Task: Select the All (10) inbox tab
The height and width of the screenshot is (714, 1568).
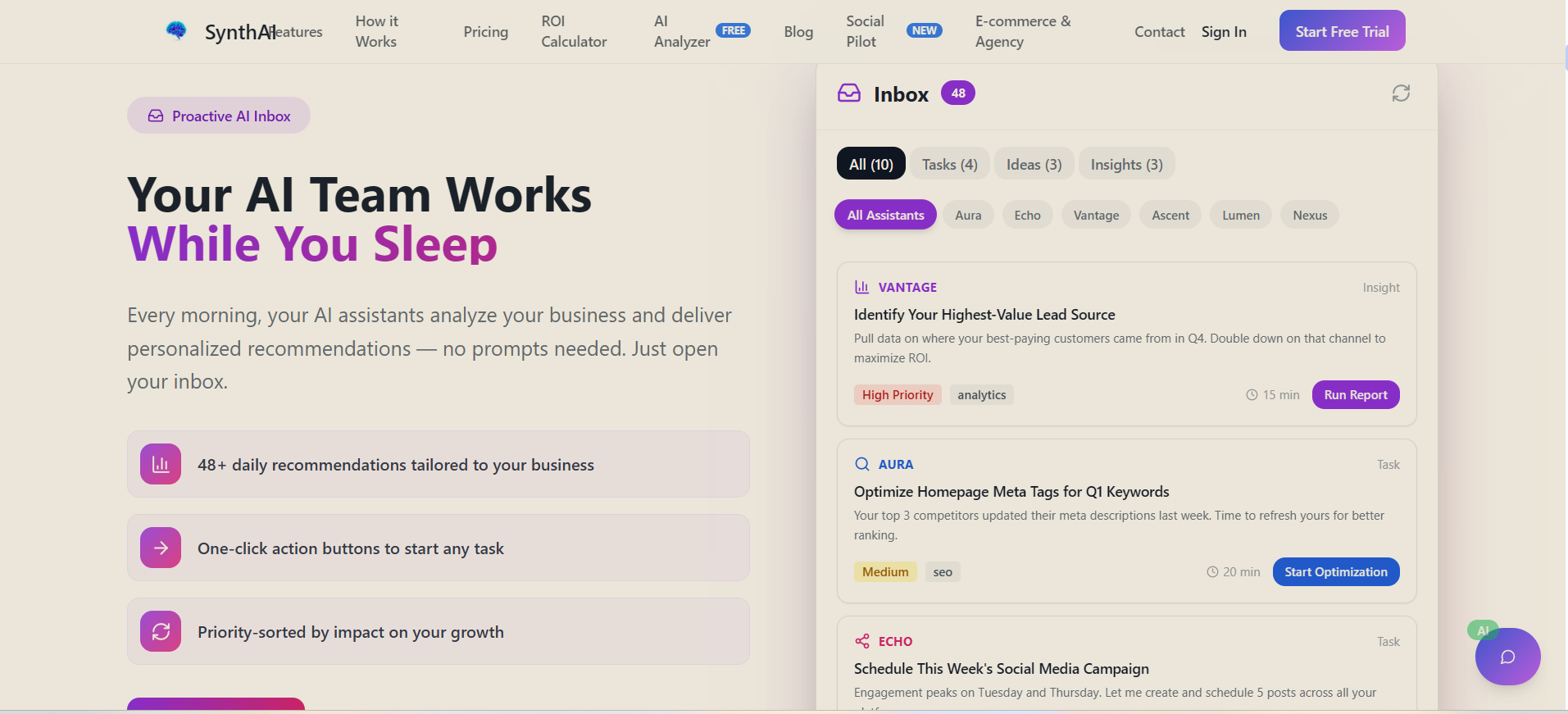Action: (870, 164)
